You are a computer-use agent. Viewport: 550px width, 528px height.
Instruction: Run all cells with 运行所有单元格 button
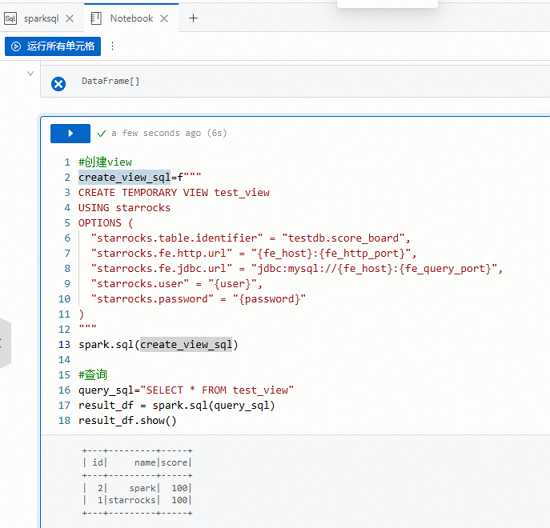(x=53, y=46)
